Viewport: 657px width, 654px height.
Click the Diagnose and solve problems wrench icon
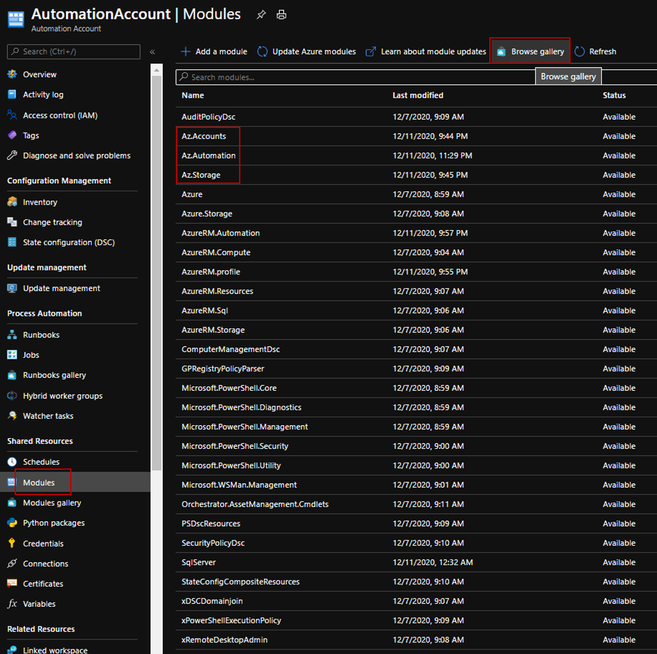click(x=12, y=155)
